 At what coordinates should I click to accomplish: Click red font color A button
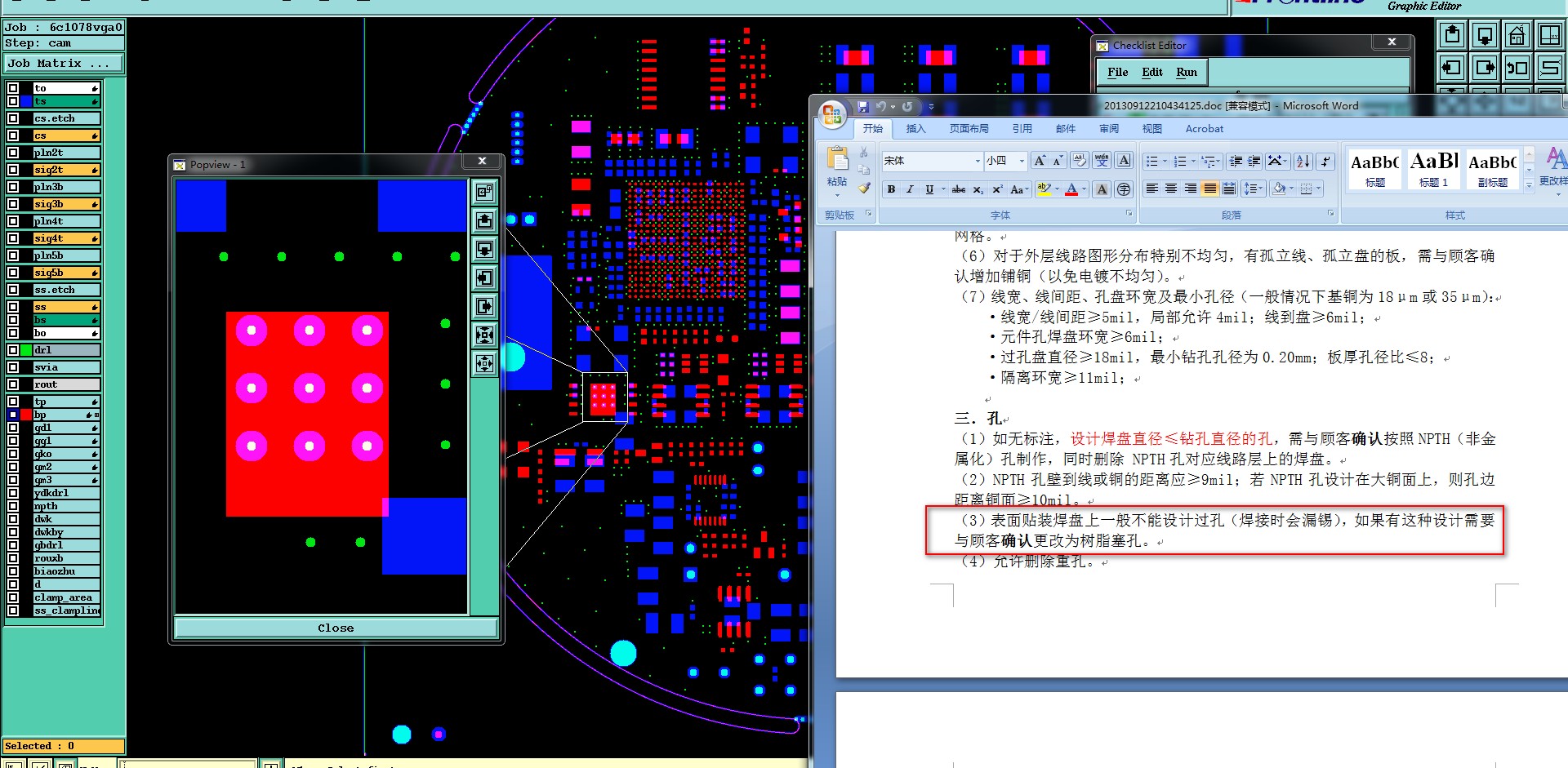(x=1071, y=189)
